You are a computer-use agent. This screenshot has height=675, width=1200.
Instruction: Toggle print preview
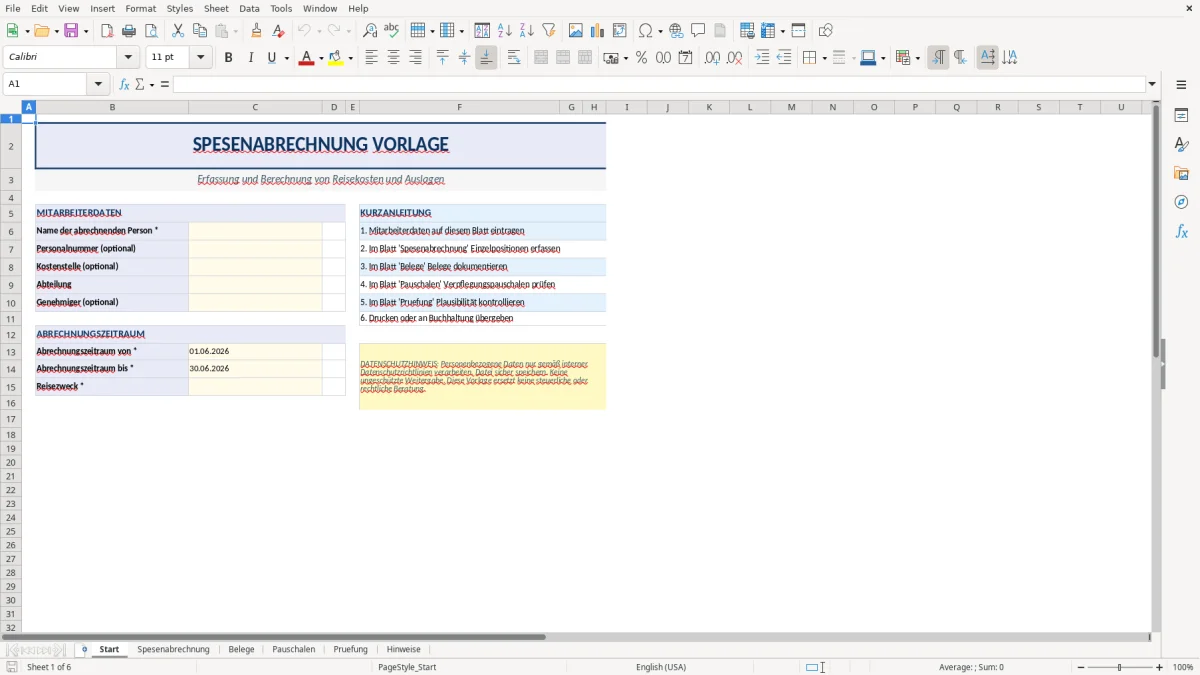pos(151,31)
